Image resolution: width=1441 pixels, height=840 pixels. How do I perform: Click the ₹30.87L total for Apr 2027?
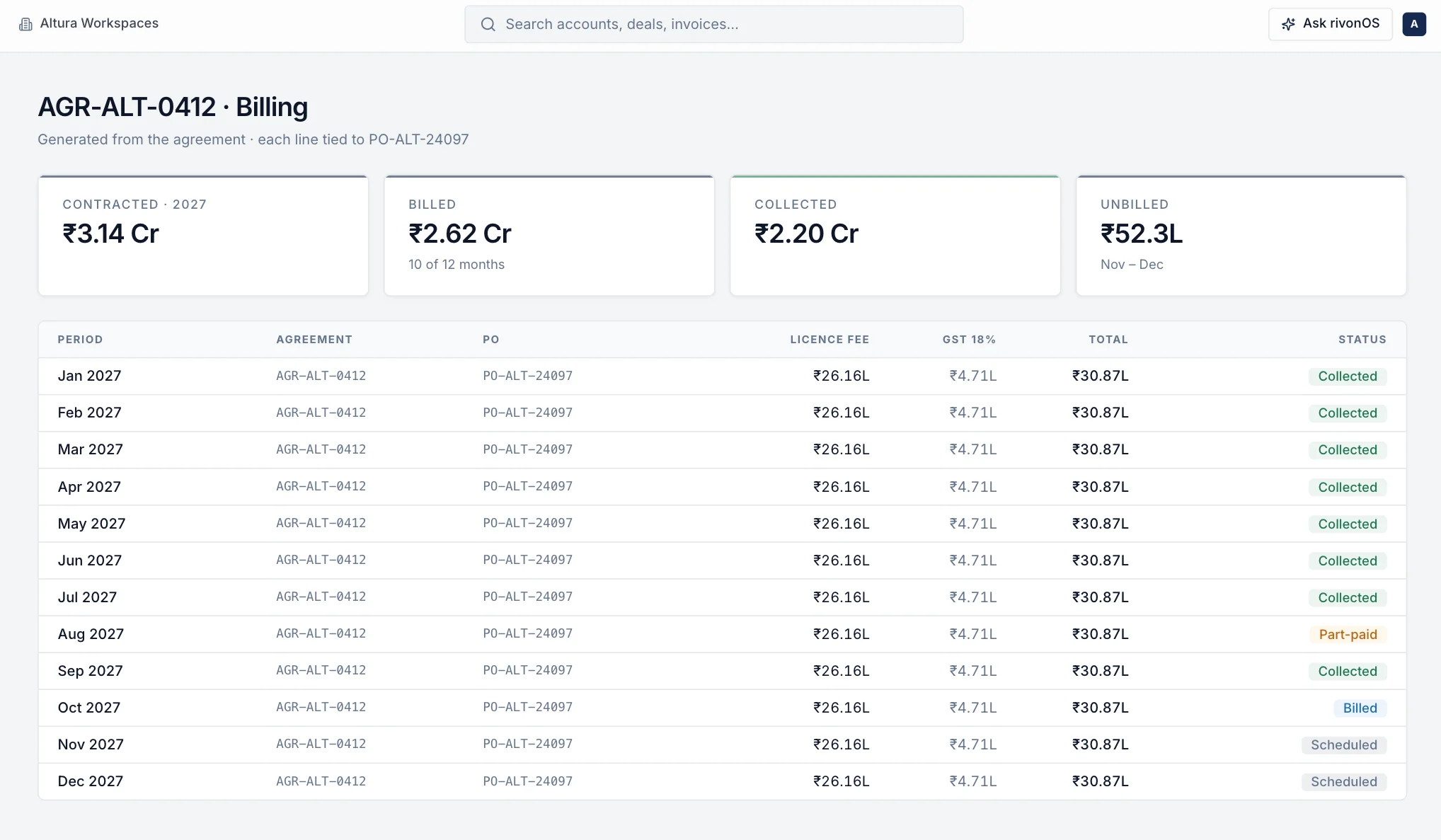pos(1100,487)
